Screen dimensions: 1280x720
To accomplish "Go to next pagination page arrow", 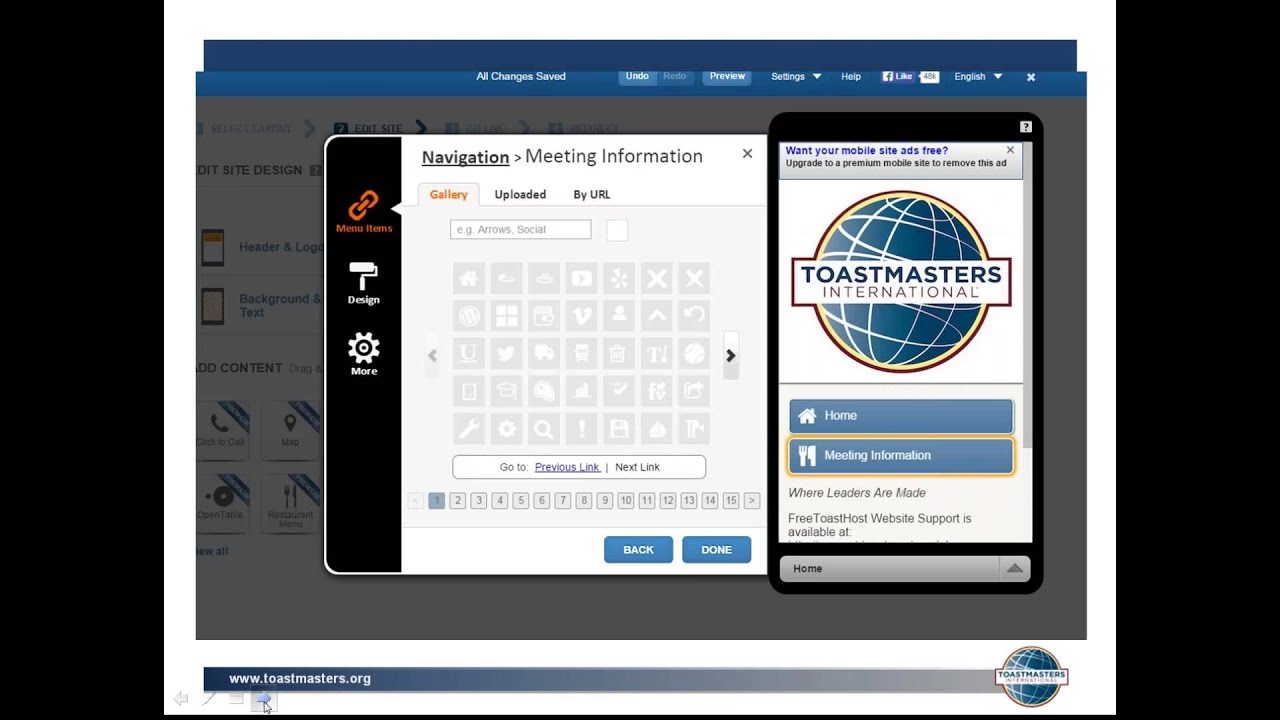I will [x=751, y=501].
